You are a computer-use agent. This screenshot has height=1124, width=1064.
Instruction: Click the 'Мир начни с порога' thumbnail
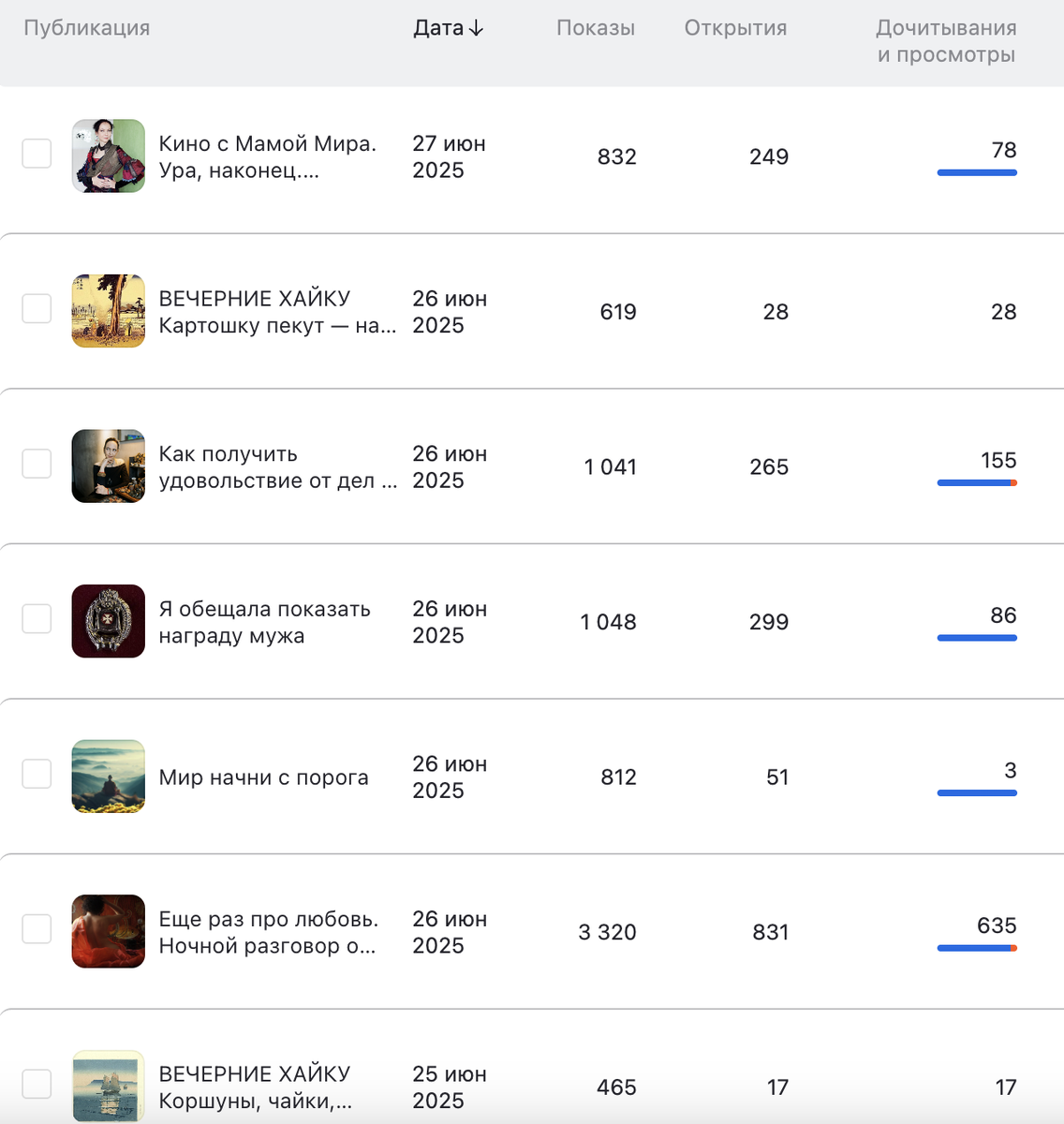click(x=109, y=776)
